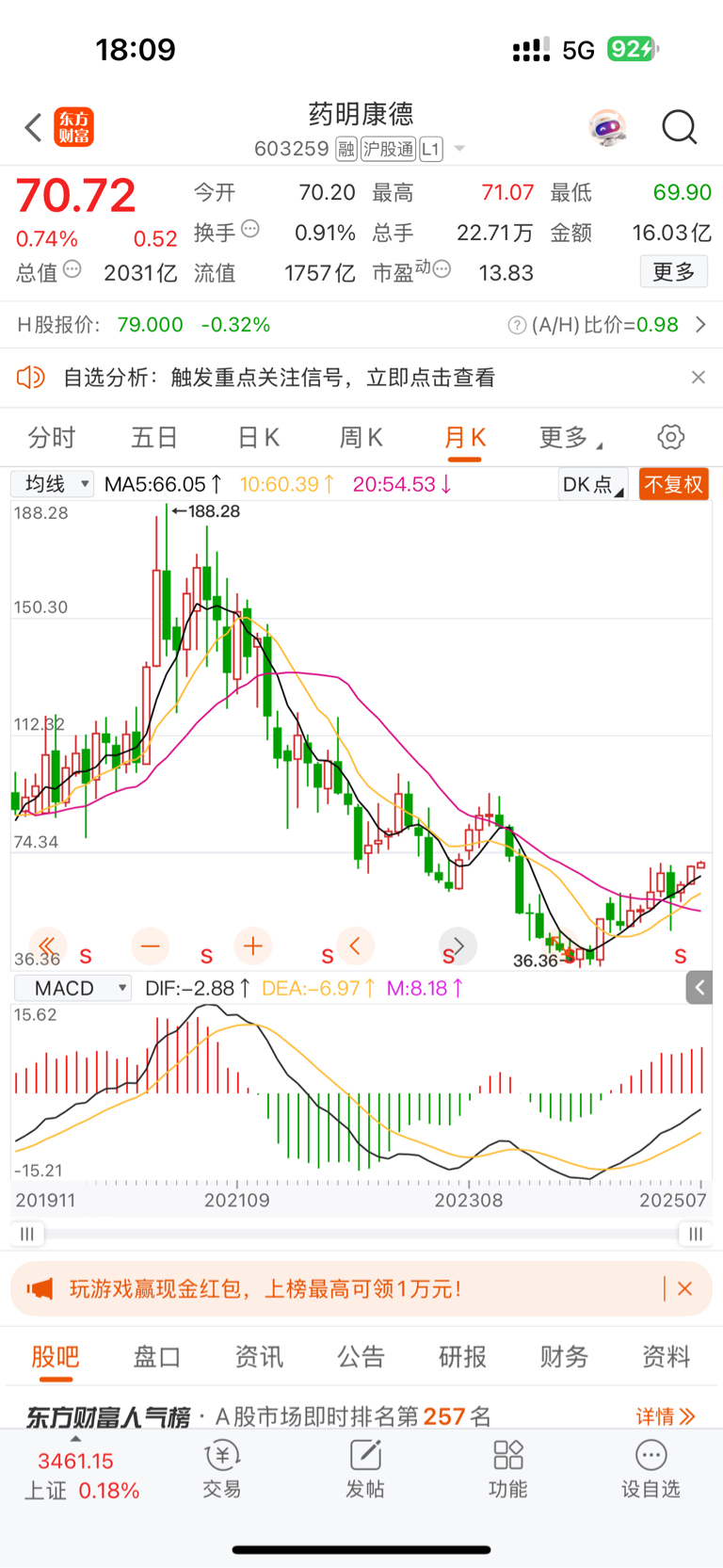Tap the 5G signal status indicator
723x1568 pixels.
(578, 50)
